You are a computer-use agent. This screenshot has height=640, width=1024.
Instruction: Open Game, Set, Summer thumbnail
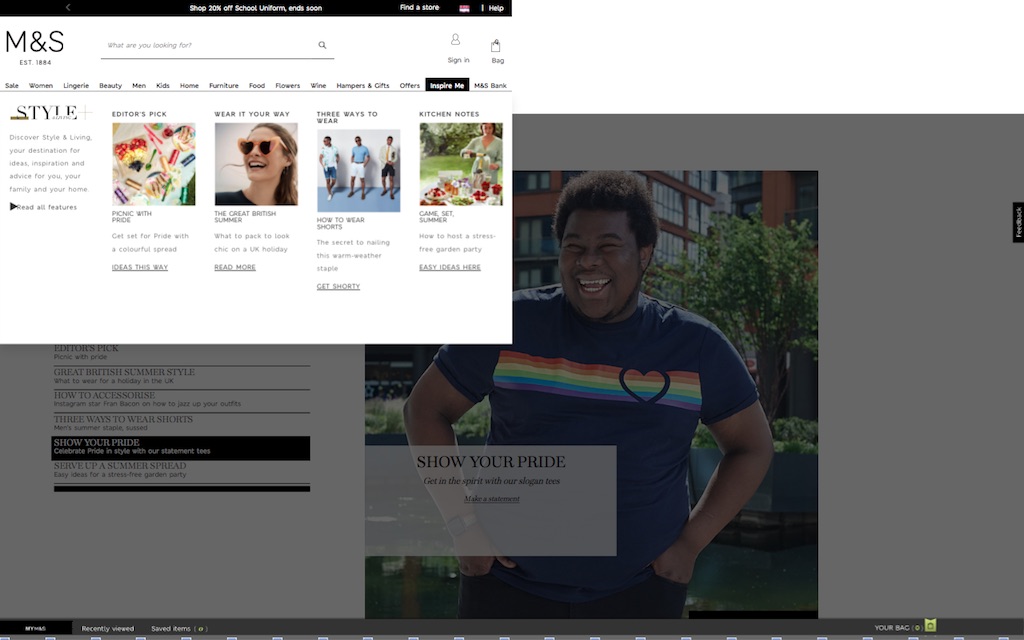tap(461, 164)
